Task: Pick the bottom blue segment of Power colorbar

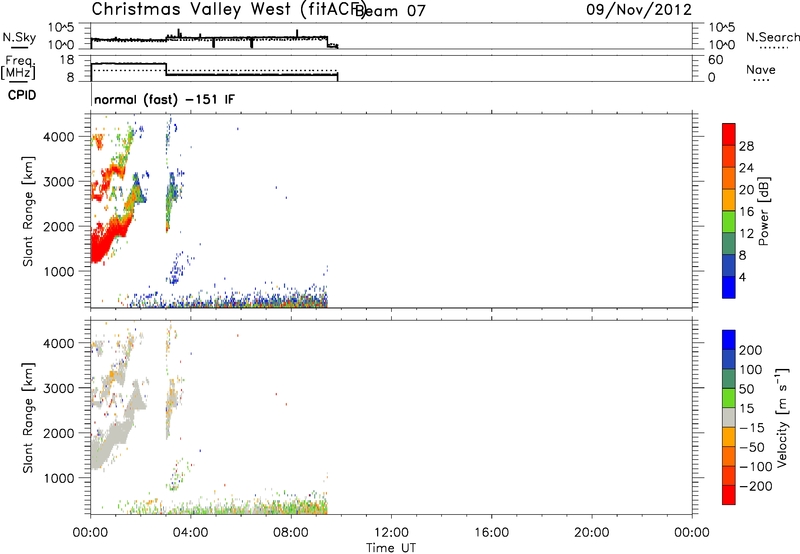Action: click(729, 287)
